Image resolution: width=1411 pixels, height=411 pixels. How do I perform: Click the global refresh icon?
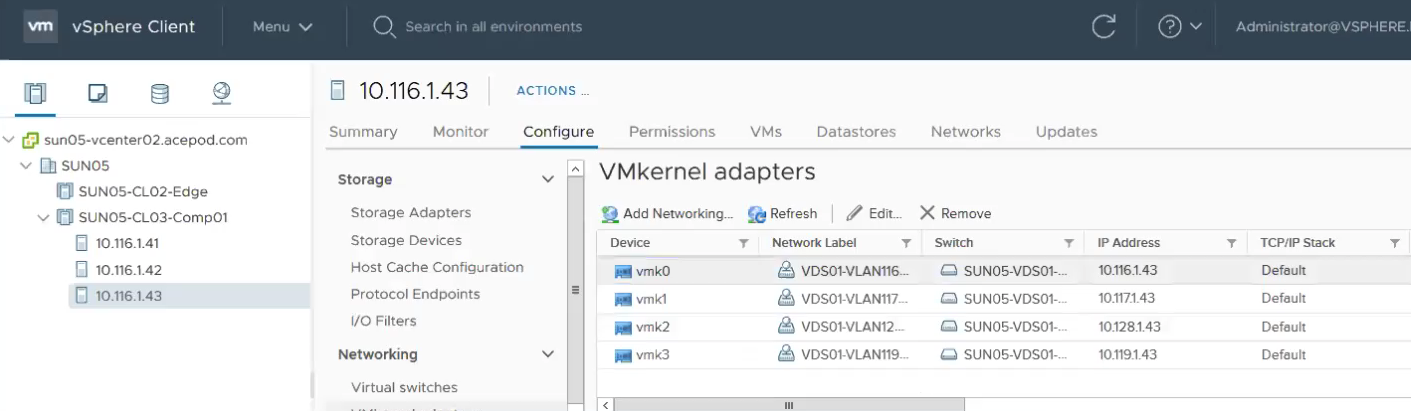[1103, 27]
